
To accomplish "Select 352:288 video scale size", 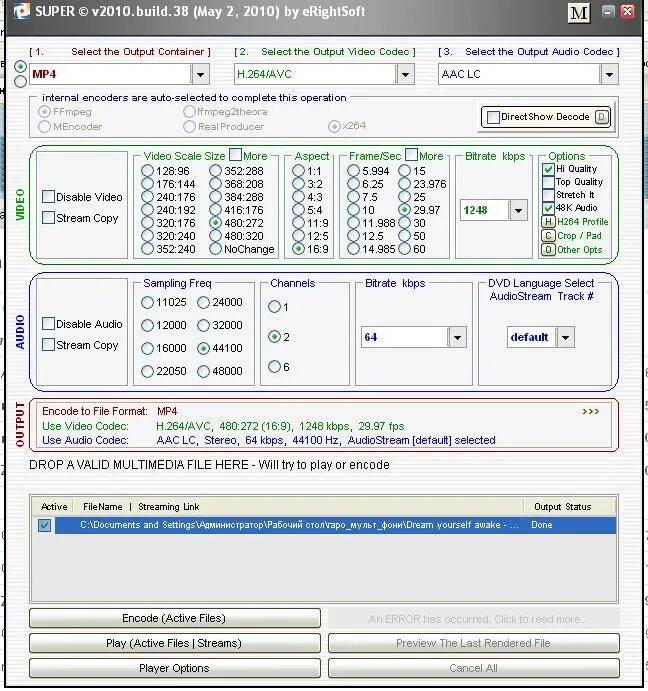I will [215, 171].
